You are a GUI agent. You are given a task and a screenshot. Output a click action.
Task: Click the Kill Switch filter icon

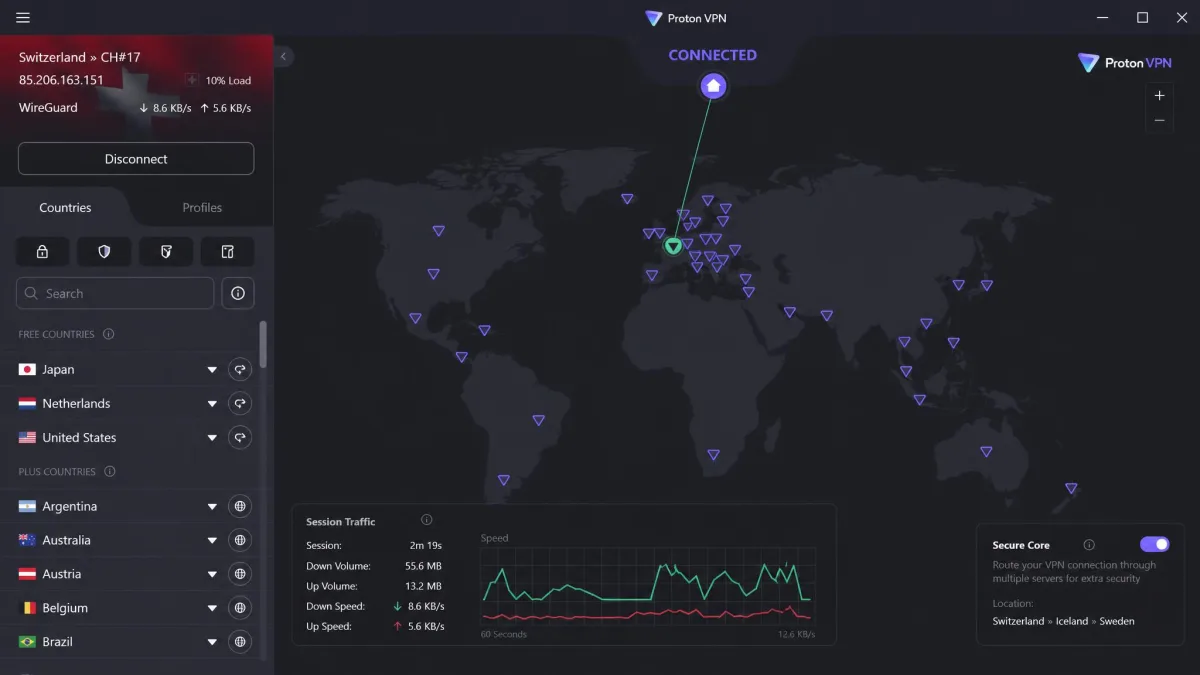(x=166, y=251)
